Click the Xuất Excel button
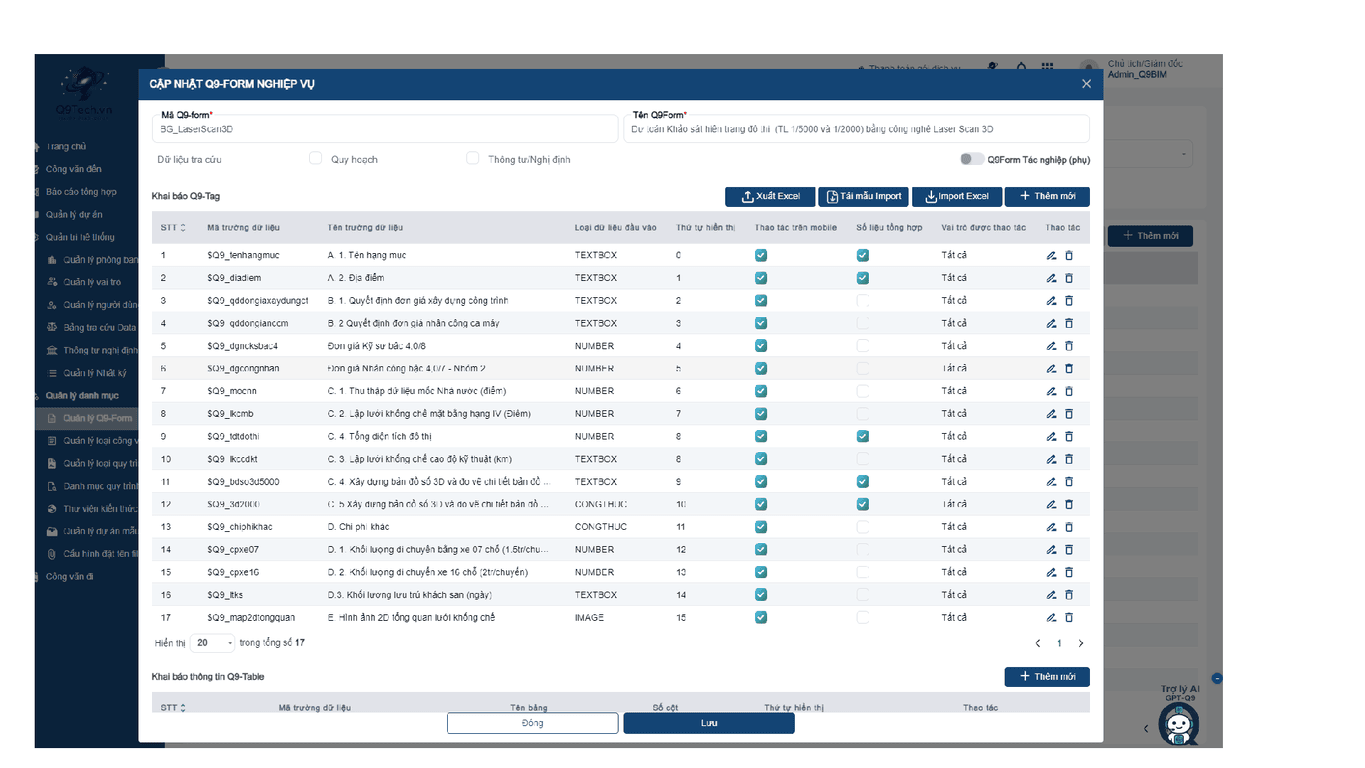The image size is (1365, 768). (x=769, y=197)
